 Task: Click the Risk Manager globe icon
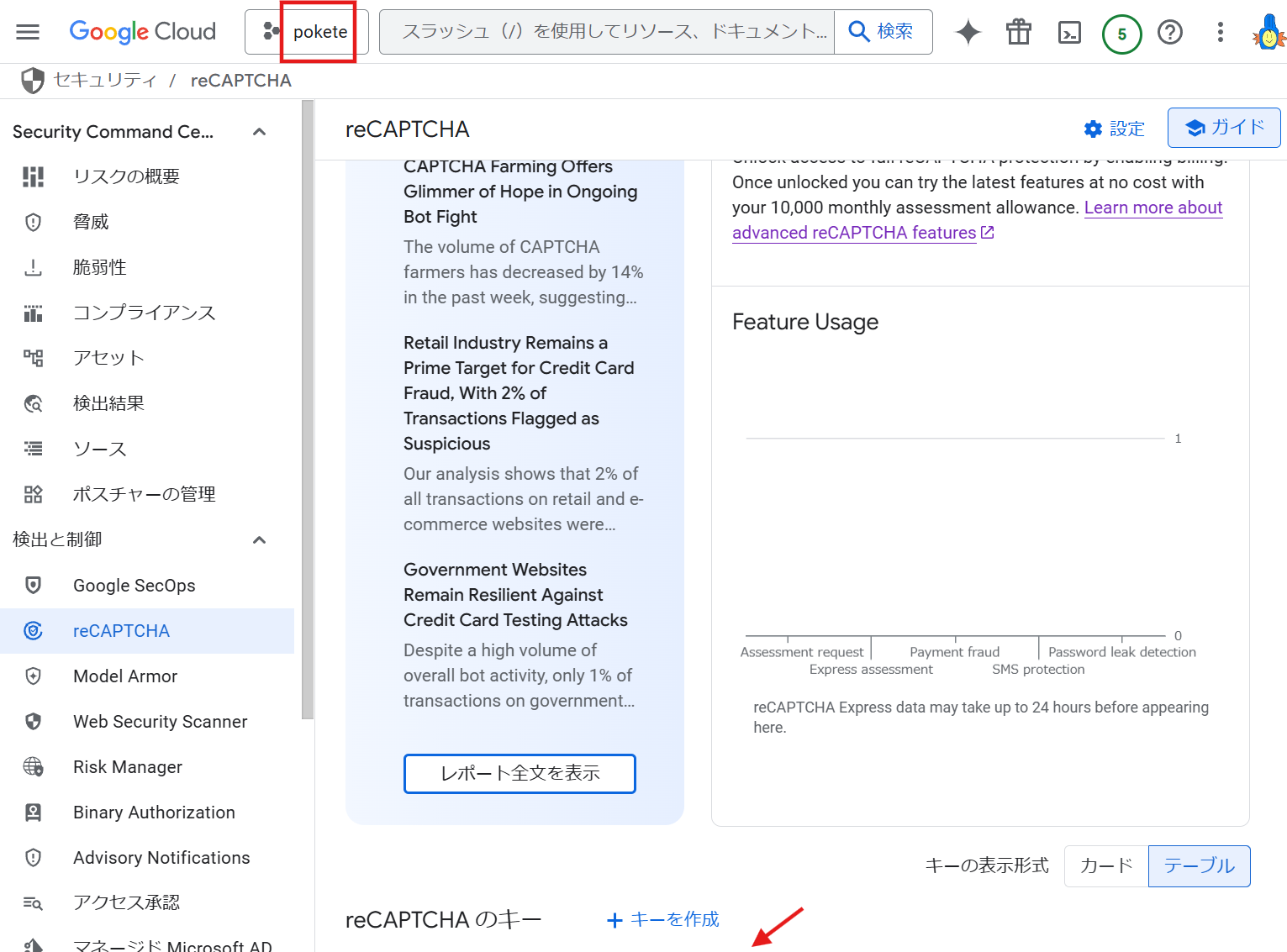tap(33, 767)
